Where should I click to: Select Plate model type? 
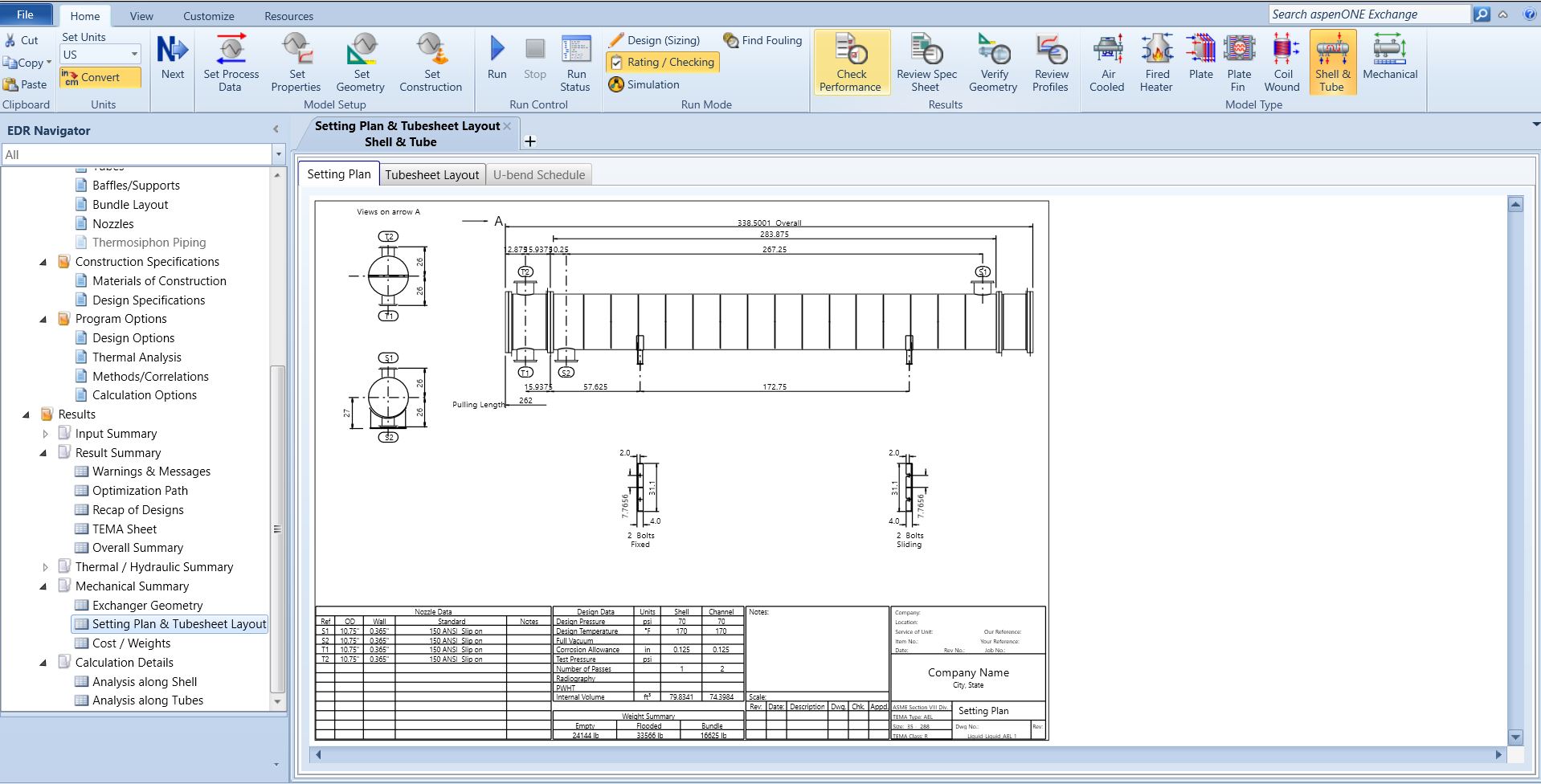point(1201,57)
